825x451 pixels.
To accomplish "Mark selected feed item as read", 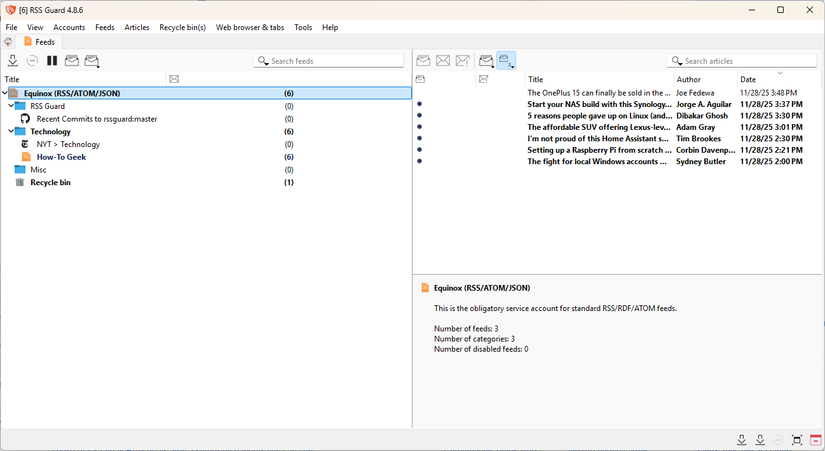I will (x=72, y=61).
